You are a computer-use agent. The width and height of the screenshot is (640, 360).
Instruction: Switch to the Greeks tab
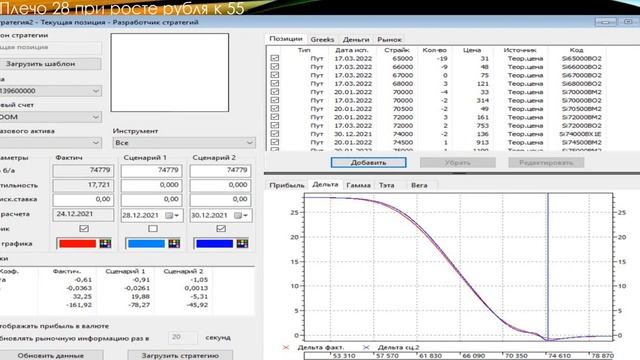322,40
